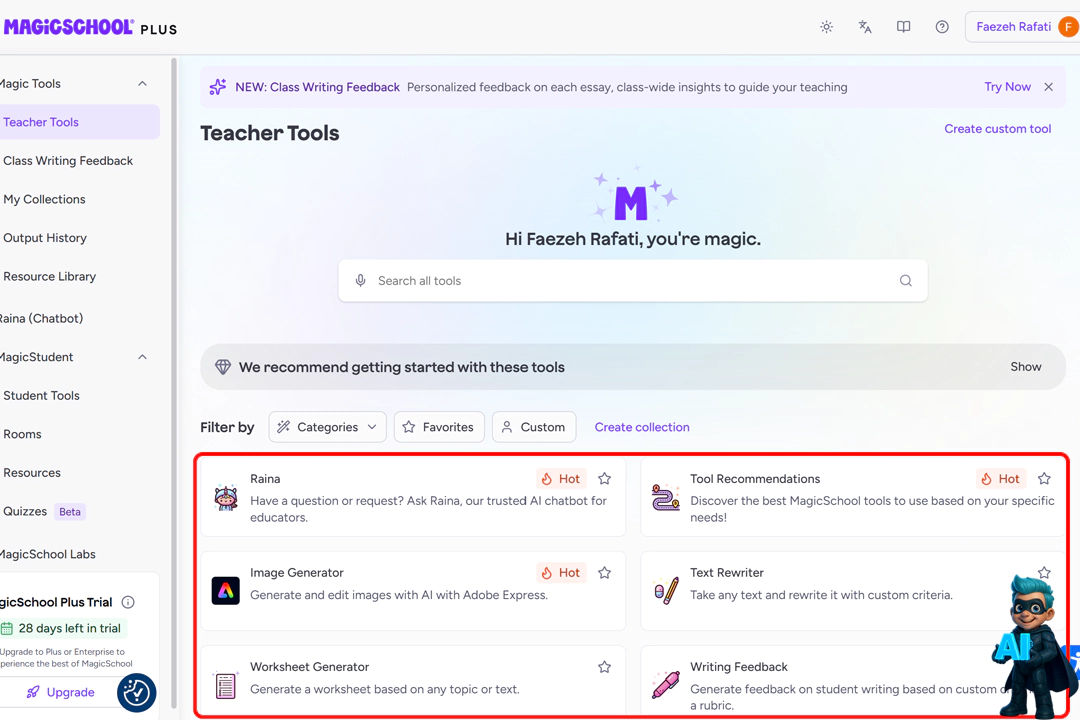Open the language translation icon

[x=865, y=27]
